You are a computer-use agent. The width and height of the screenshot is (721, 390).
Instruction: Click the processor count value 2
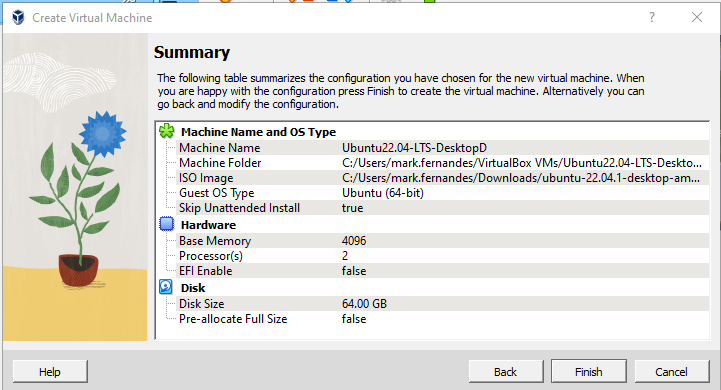345,256
